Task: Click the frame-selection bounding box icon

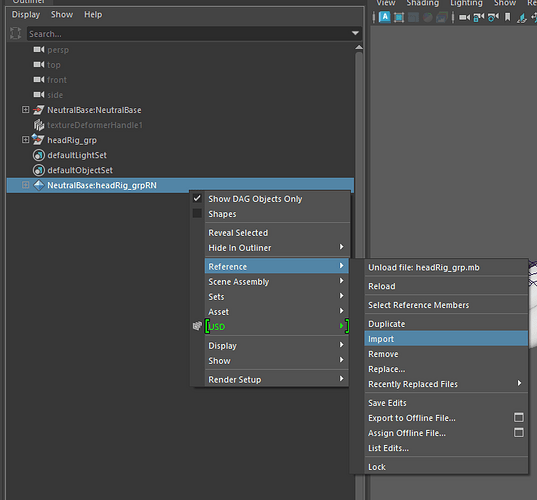Action: [x=399, y=17]
